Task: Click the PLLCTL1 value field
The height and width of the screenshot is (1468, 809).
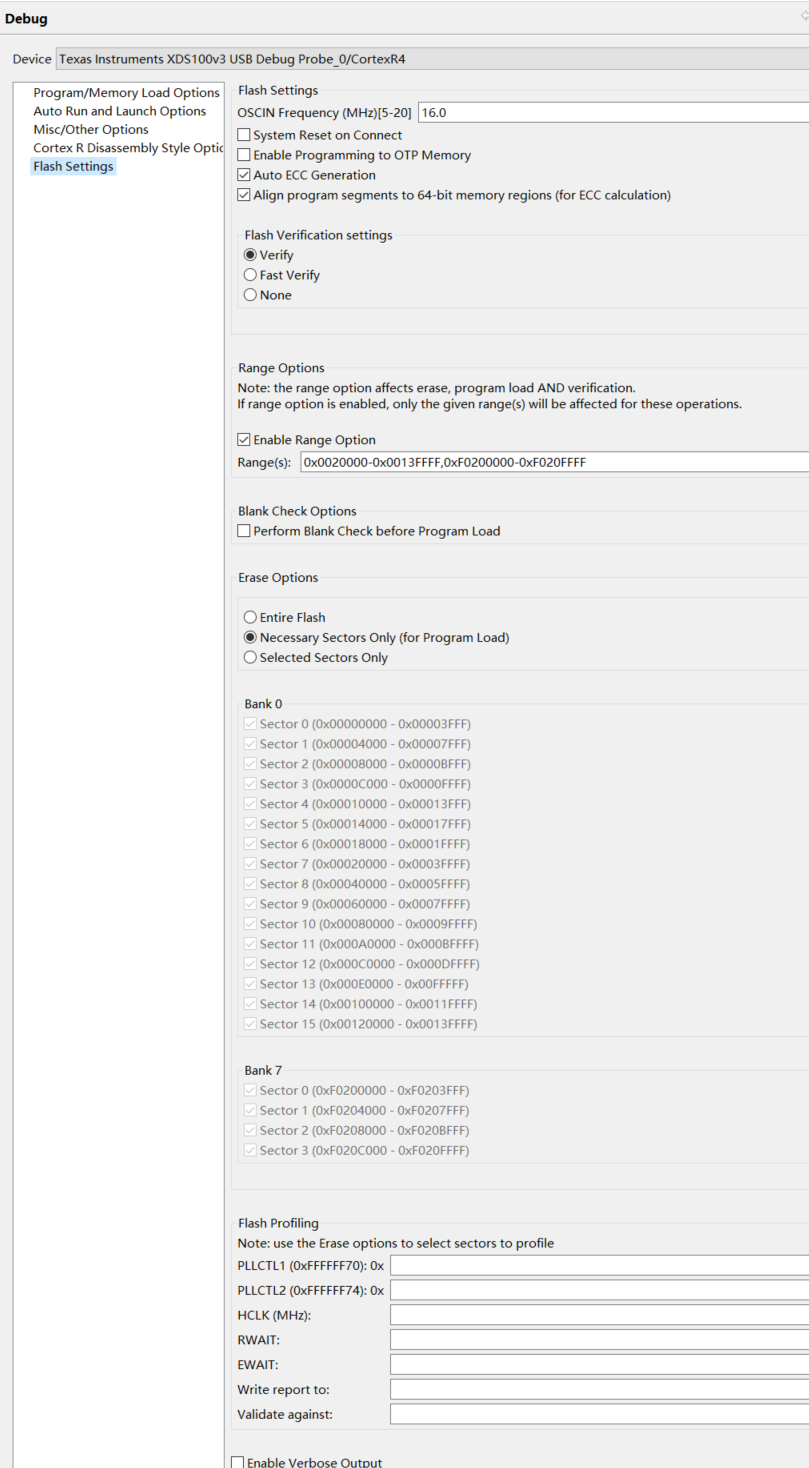Action: [x=598, y=1265]
